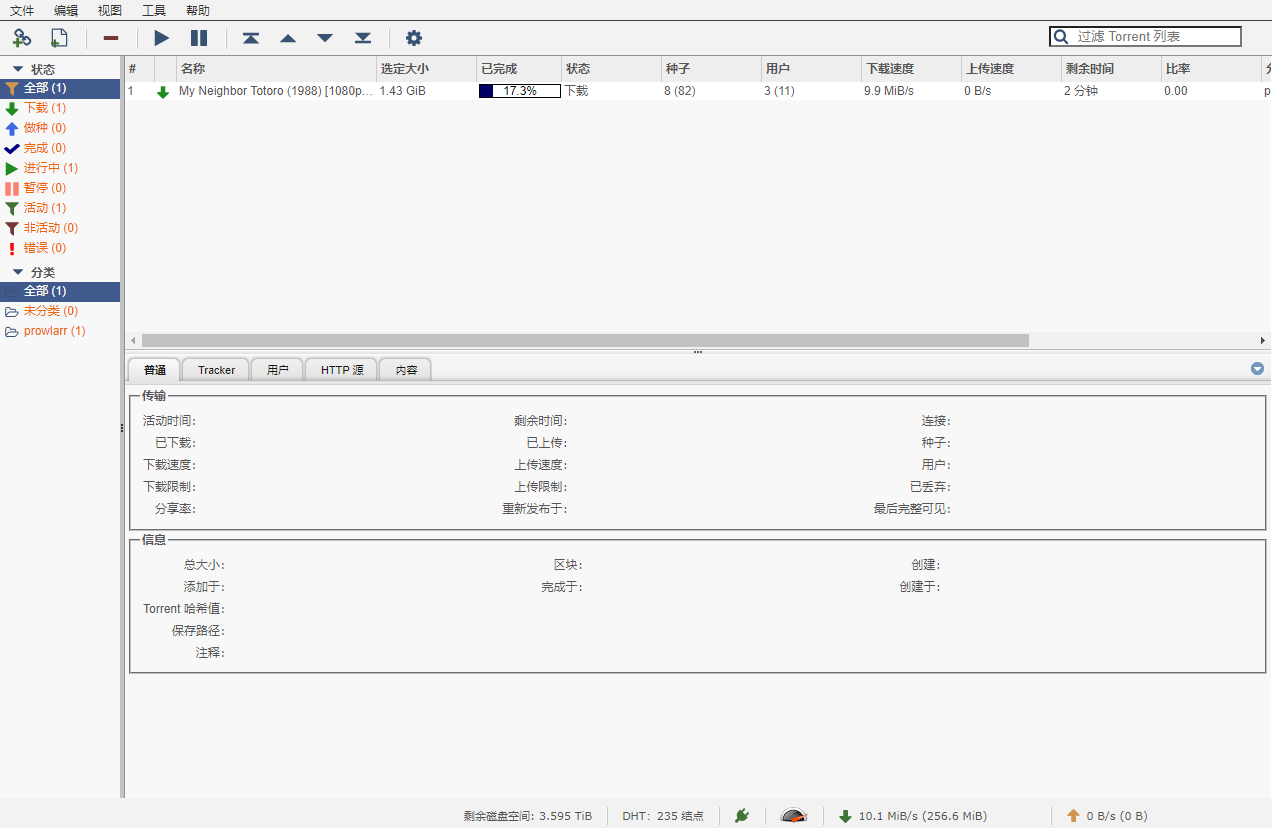Click the 过滤 Torrent 列表 search field
This screenshot has height=828, width=1272.
[x=1145, y=37]
